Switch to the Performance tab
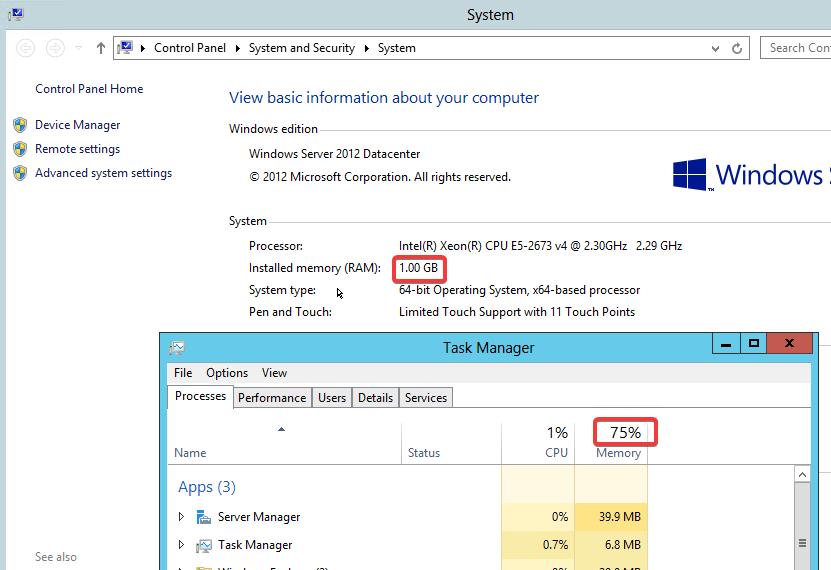The image size is (831, 570). (x=272, y=398)
